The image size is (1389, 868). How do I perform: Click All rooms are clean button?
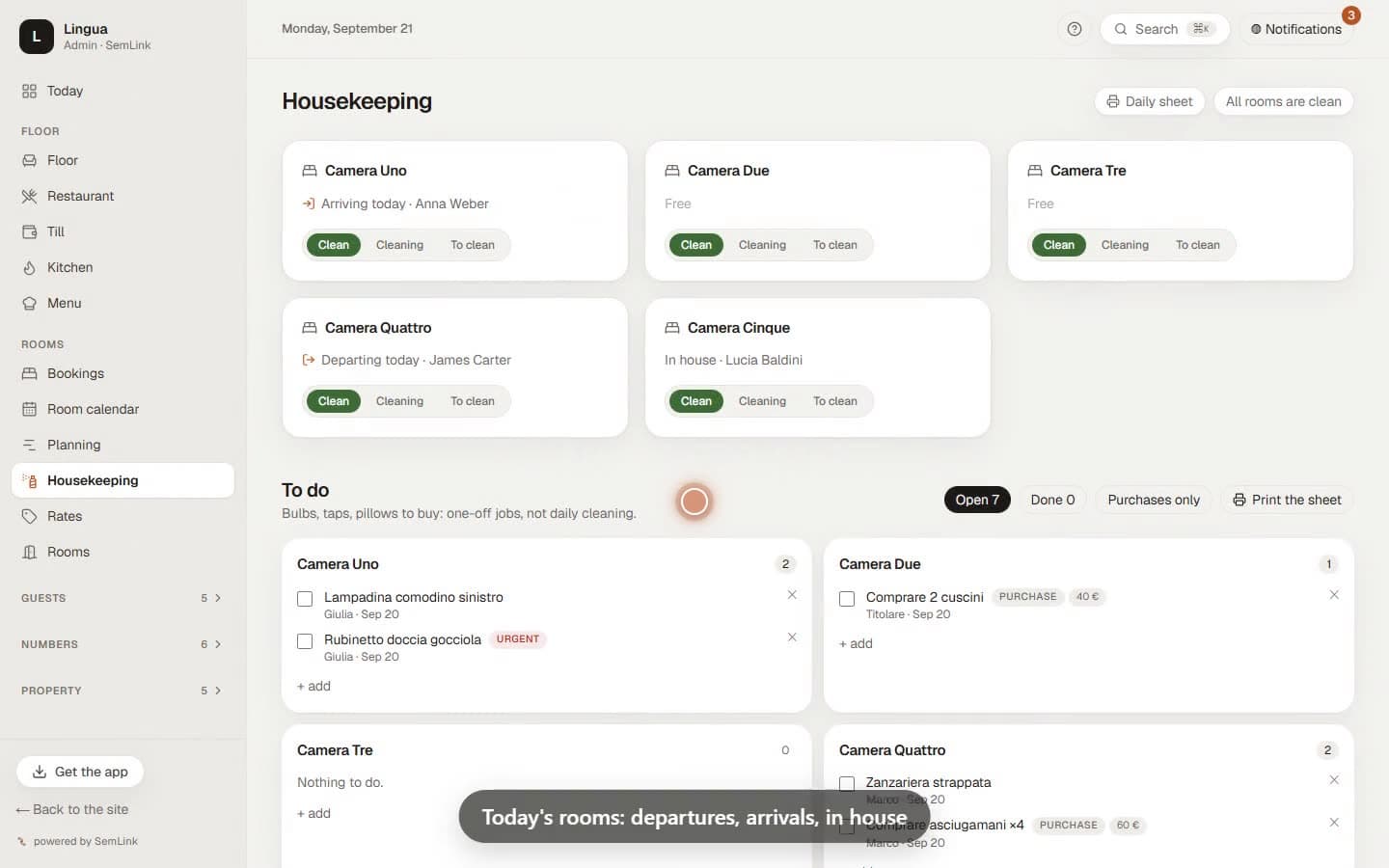click(1283, 101)
